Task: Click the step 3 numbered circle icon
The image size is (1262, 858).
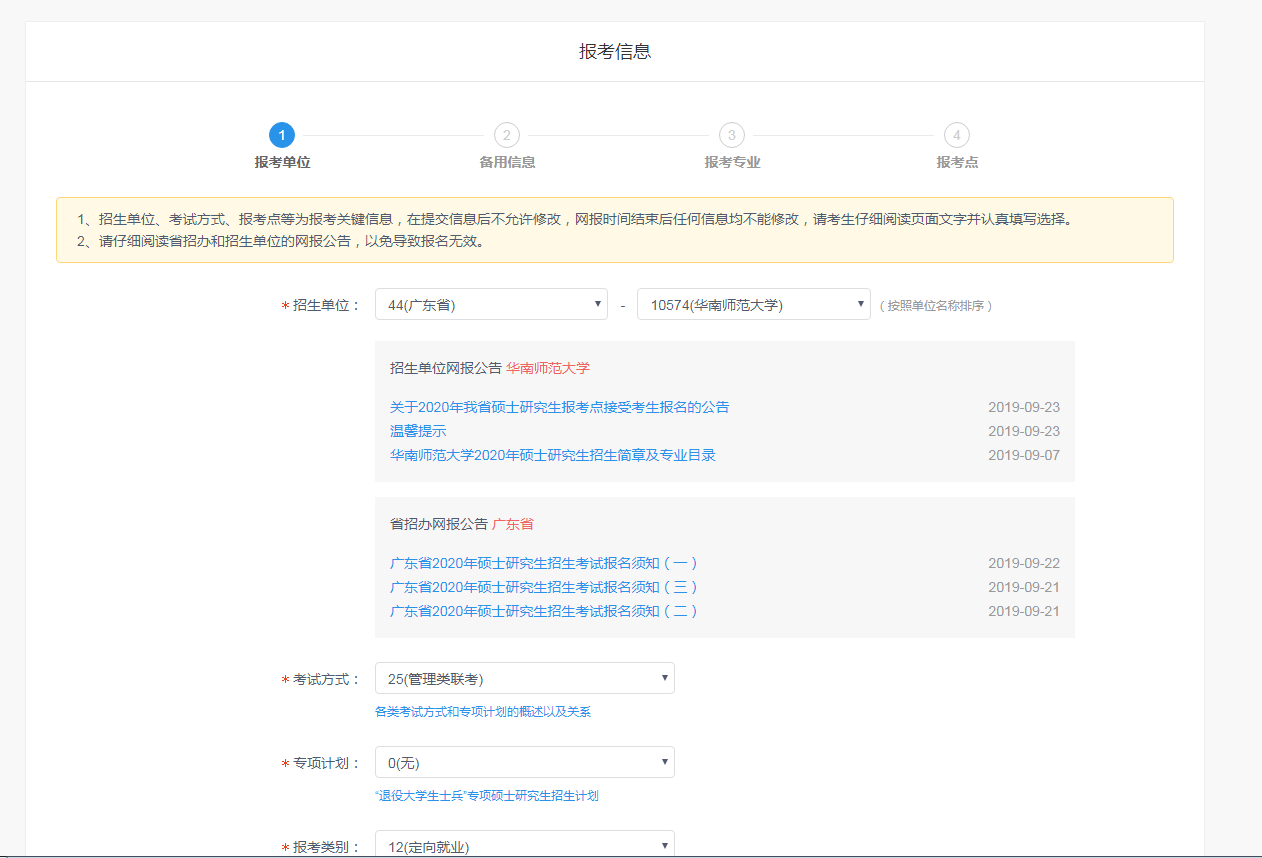Action: [732, 135]
